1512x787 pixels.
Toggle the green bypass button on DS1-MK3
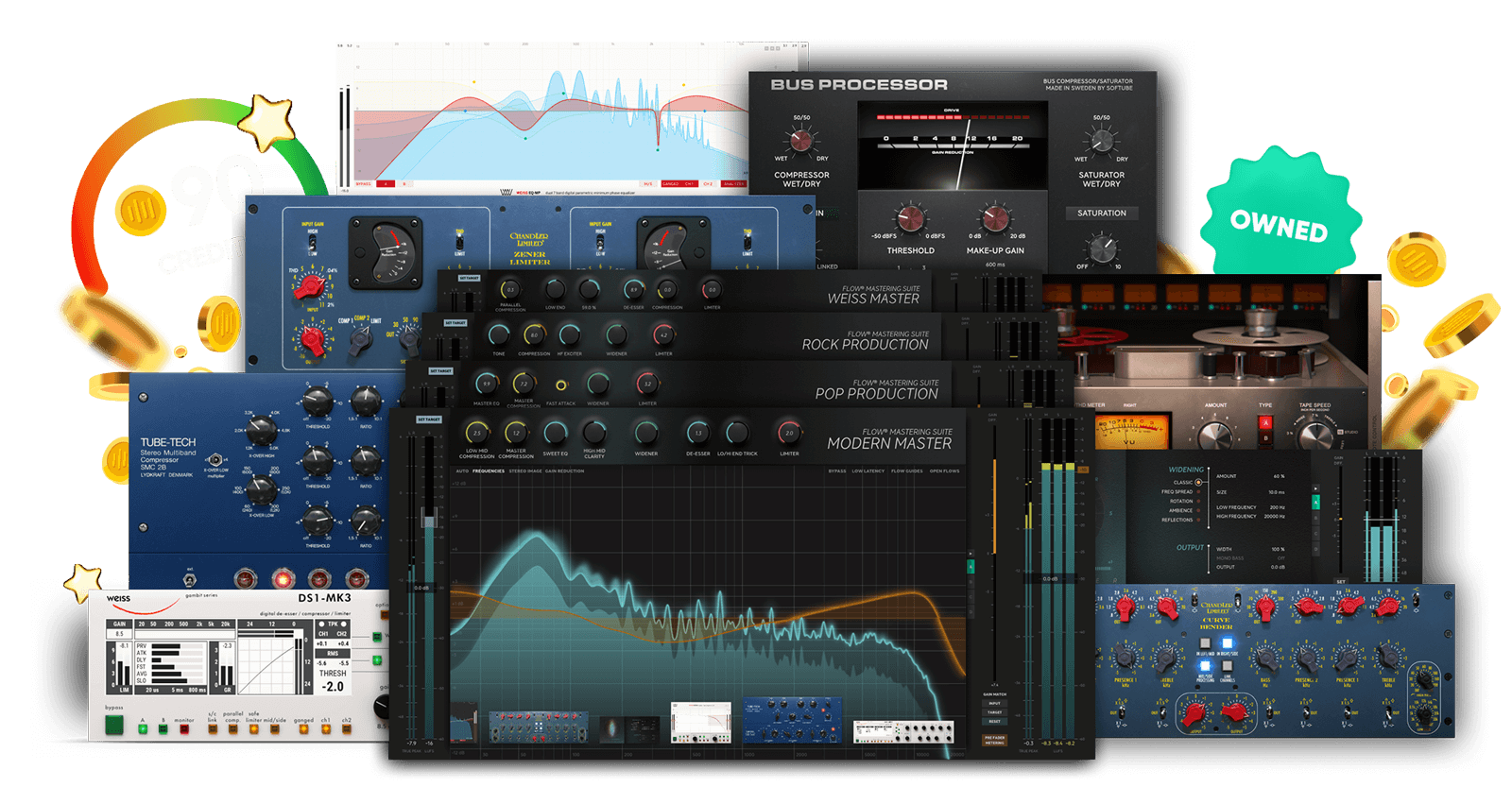tap(114, 725)
